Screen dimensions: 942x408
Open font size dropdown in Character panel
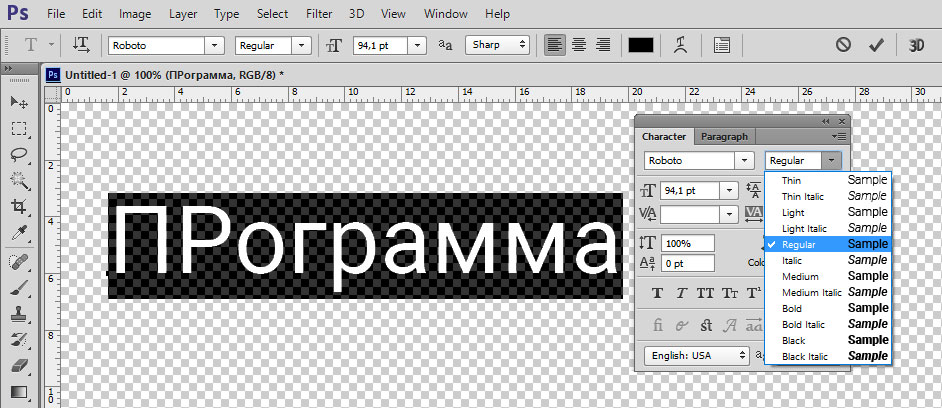click(730, 190)
